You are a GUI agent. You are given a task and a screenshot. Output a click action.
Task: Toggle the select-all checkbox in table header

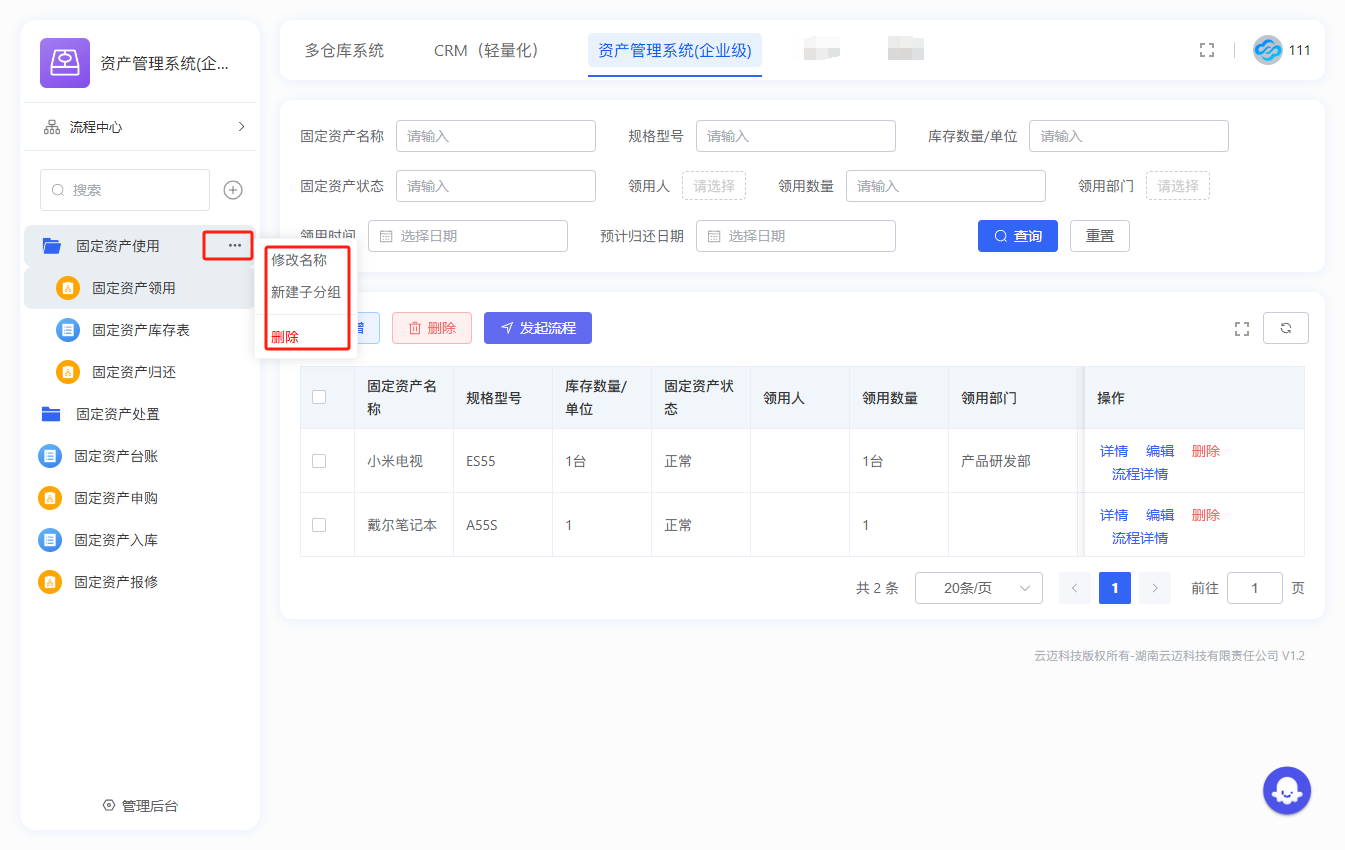point(319,397)
